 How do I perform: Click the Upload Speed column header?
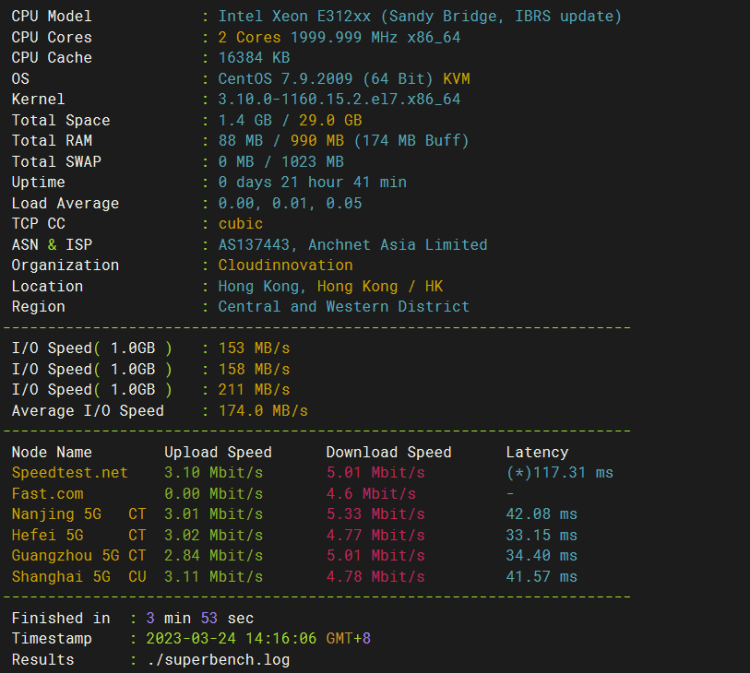click(218, 452)
